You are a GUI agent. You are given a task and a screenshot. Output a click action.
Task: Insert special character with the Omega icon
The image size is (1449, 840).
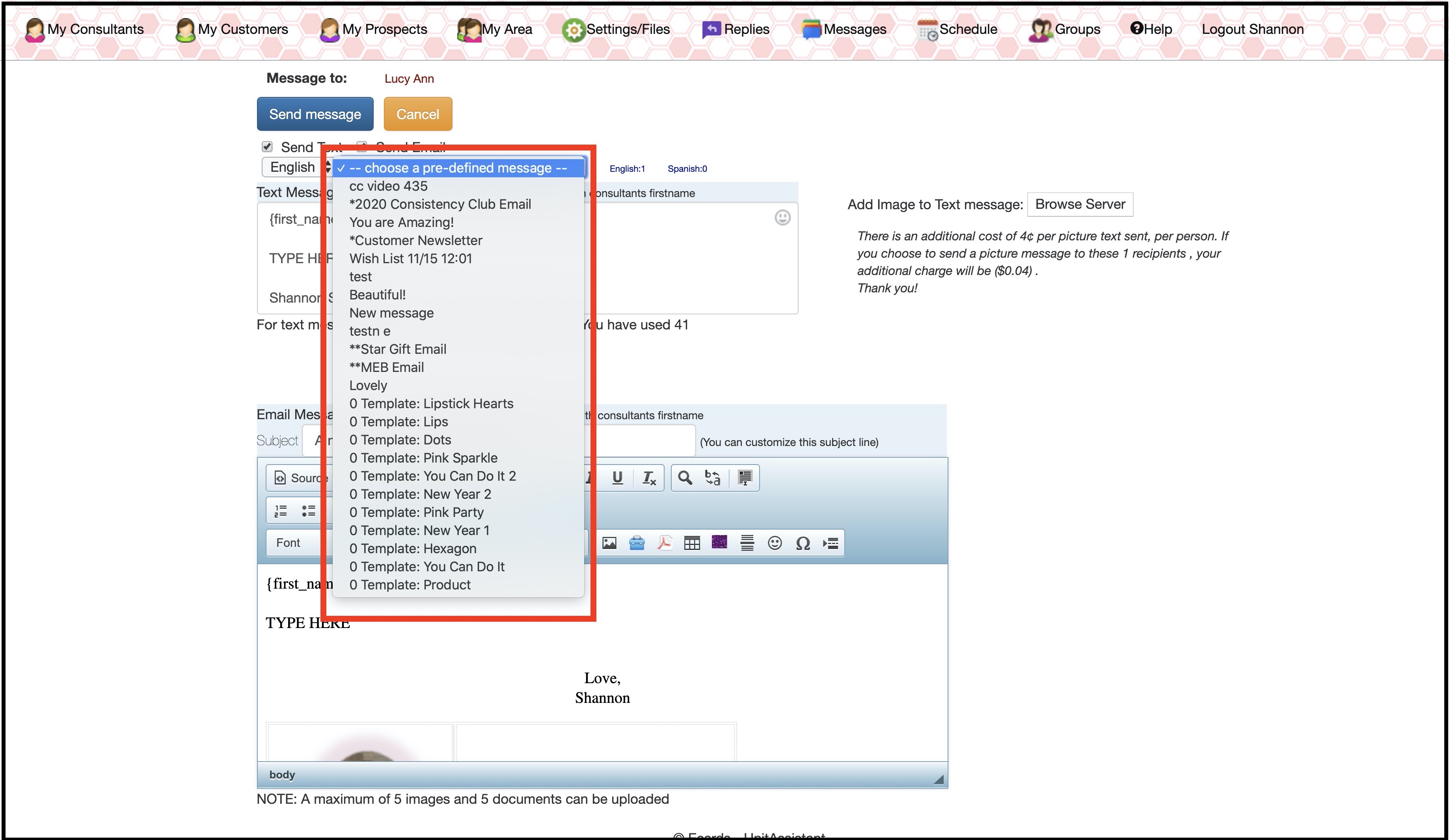tap(803, 543)
